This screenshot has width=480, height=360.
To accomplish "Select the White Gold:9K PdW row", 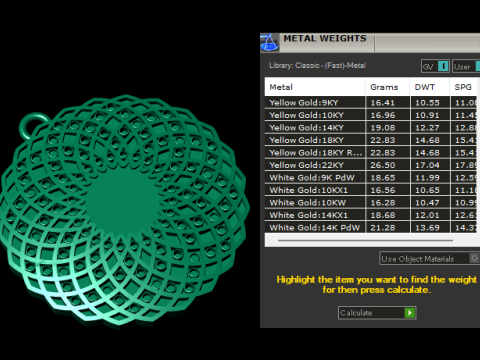I will tap(371, 177).
